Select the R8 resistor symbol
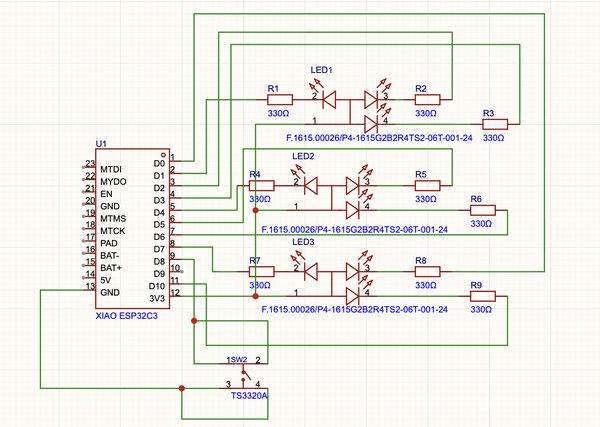Screen dimensions: 600x427 coord(427,272)
